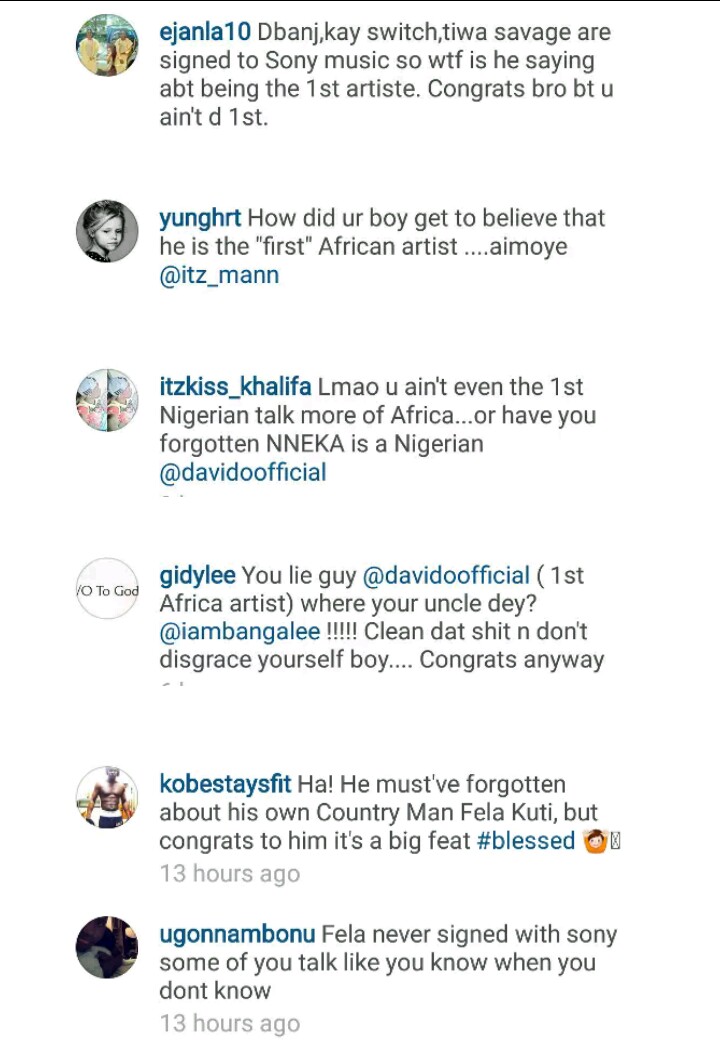
Task: Open yunghrt's avatar photo
Action: point(107,232)
